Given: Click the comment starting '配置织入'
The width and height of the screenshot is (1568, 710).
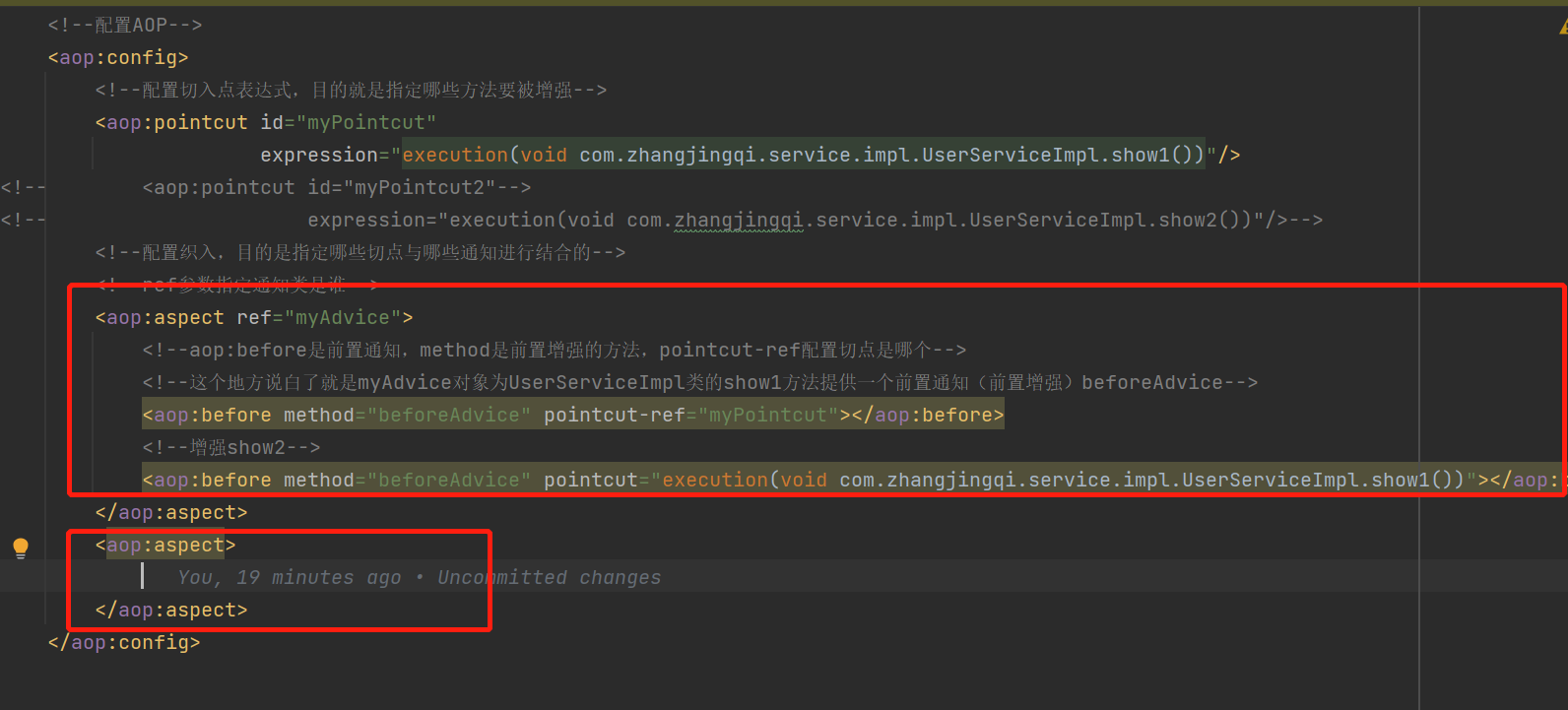Looking at the screenshot, I should [x=360, y=252].
